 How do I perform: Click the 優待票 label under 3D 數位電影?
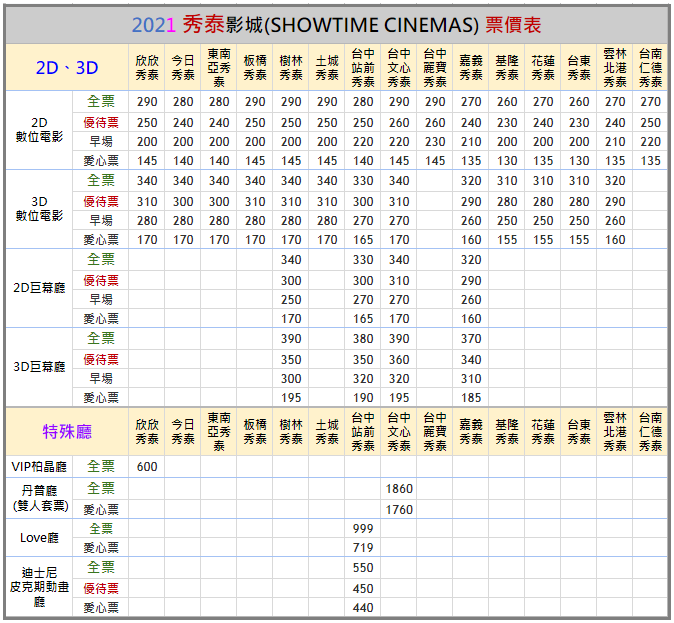click(x=101, y=201)
